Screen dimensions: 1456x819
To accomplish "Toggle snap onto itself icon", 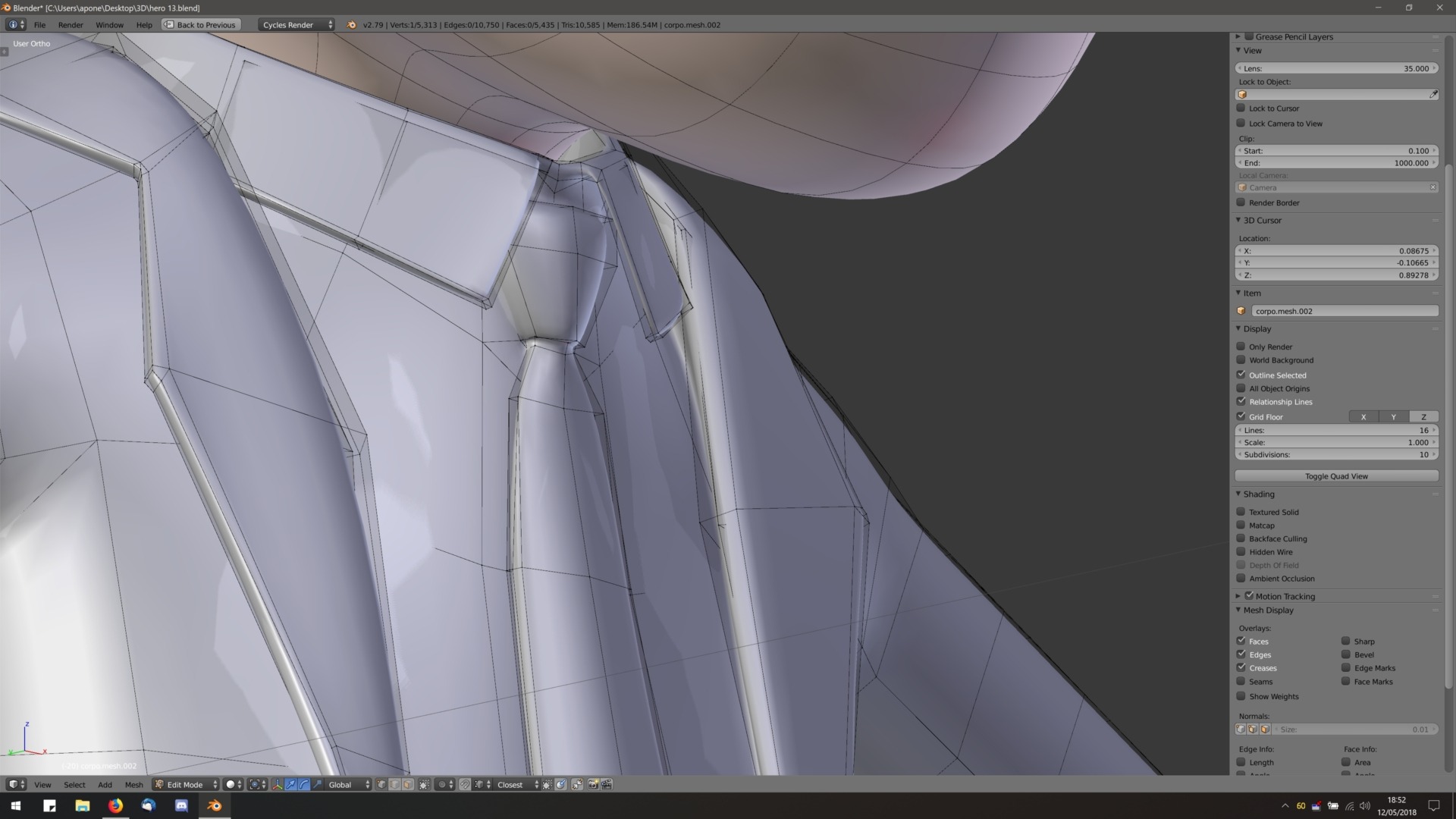I will (547, 784).
